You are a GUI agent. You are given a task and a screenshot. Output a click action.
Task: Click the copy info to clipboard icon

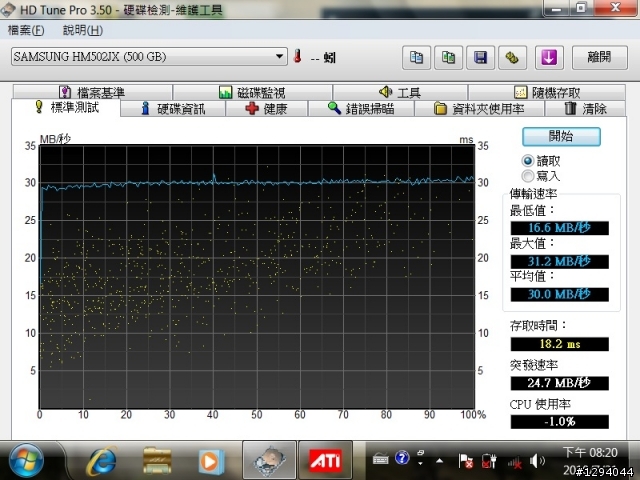tap(416, 58)
